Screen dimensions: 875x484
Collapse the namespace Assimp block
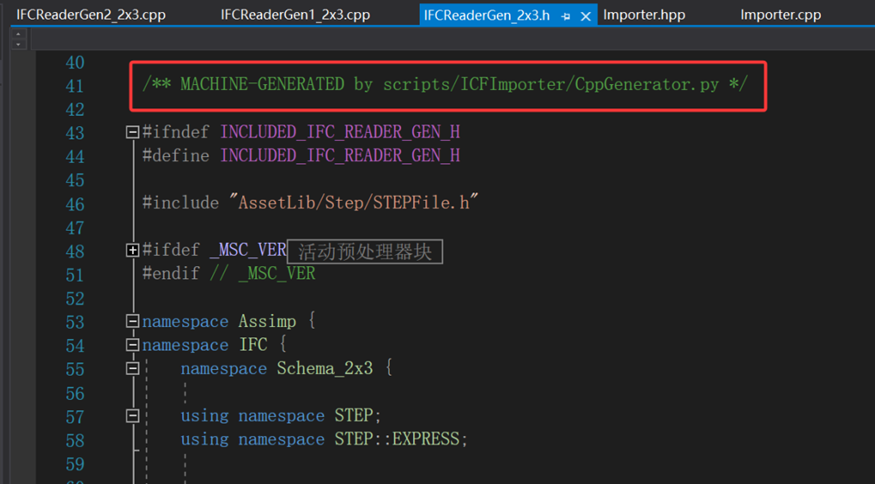(132, 321)
